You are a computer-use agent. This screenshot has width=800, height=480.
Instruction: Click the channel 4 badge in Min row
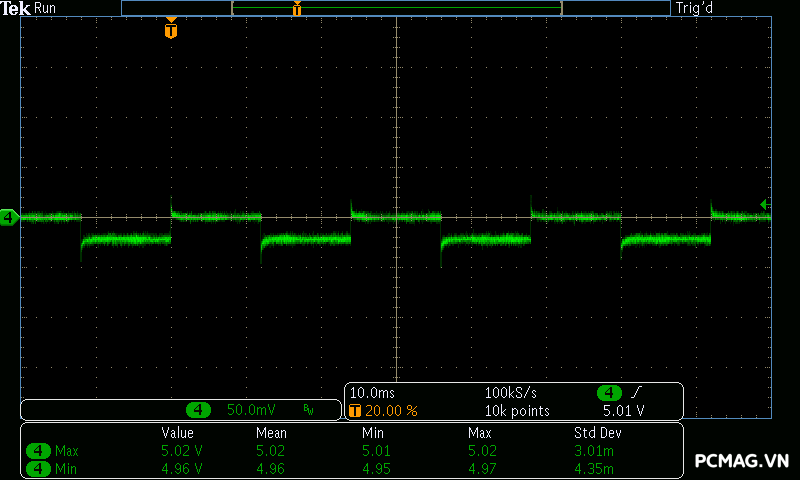(39, 468)
